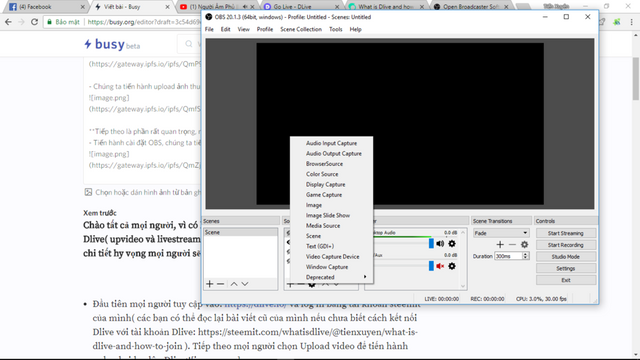Move scene down with the down arrow
Image resolution: width=640 pixels, height=360 pixels.
coord(245,284)
